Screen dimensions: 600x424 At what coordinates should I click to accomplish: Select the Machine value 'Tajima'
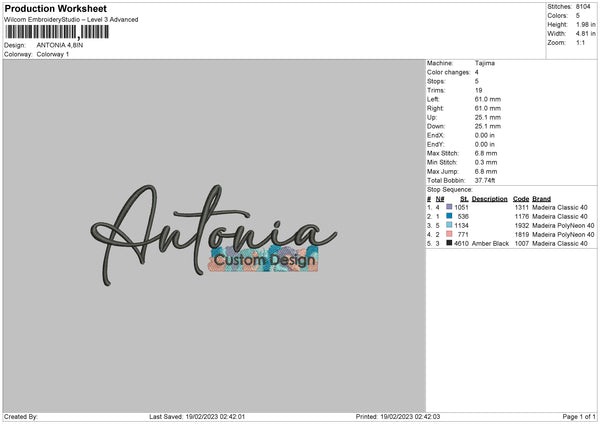485,63
